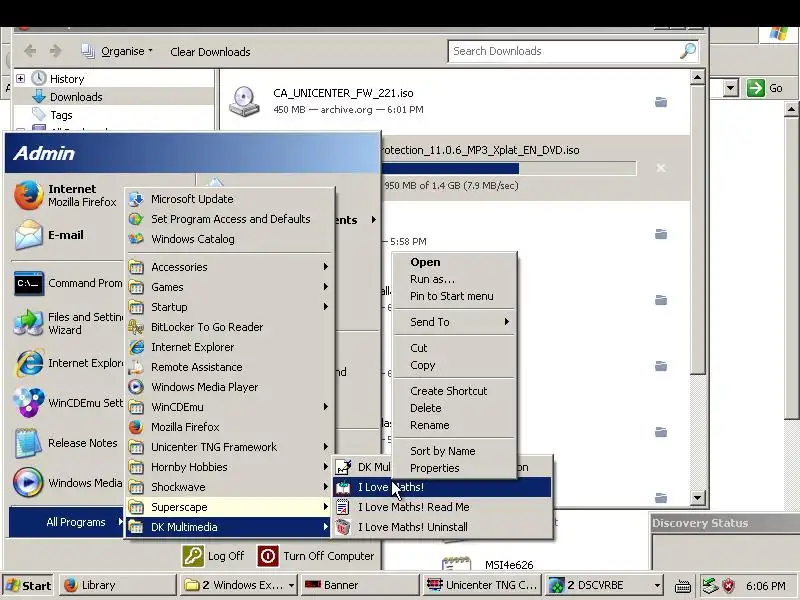Run I Love Maths! Uninstall
Viewport: 800px width, 600px height.
coord(442,527)
